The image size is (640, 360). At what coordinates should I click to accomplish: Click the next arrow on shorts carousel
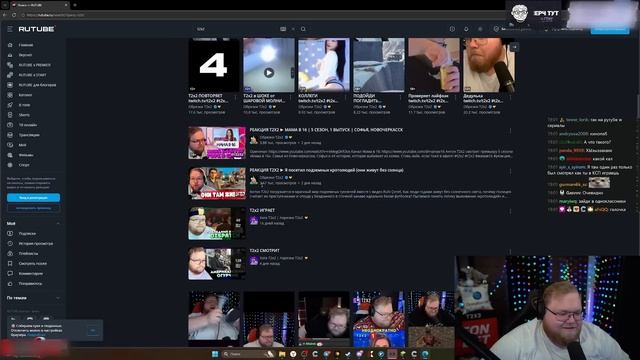click(x=514, y=47)
